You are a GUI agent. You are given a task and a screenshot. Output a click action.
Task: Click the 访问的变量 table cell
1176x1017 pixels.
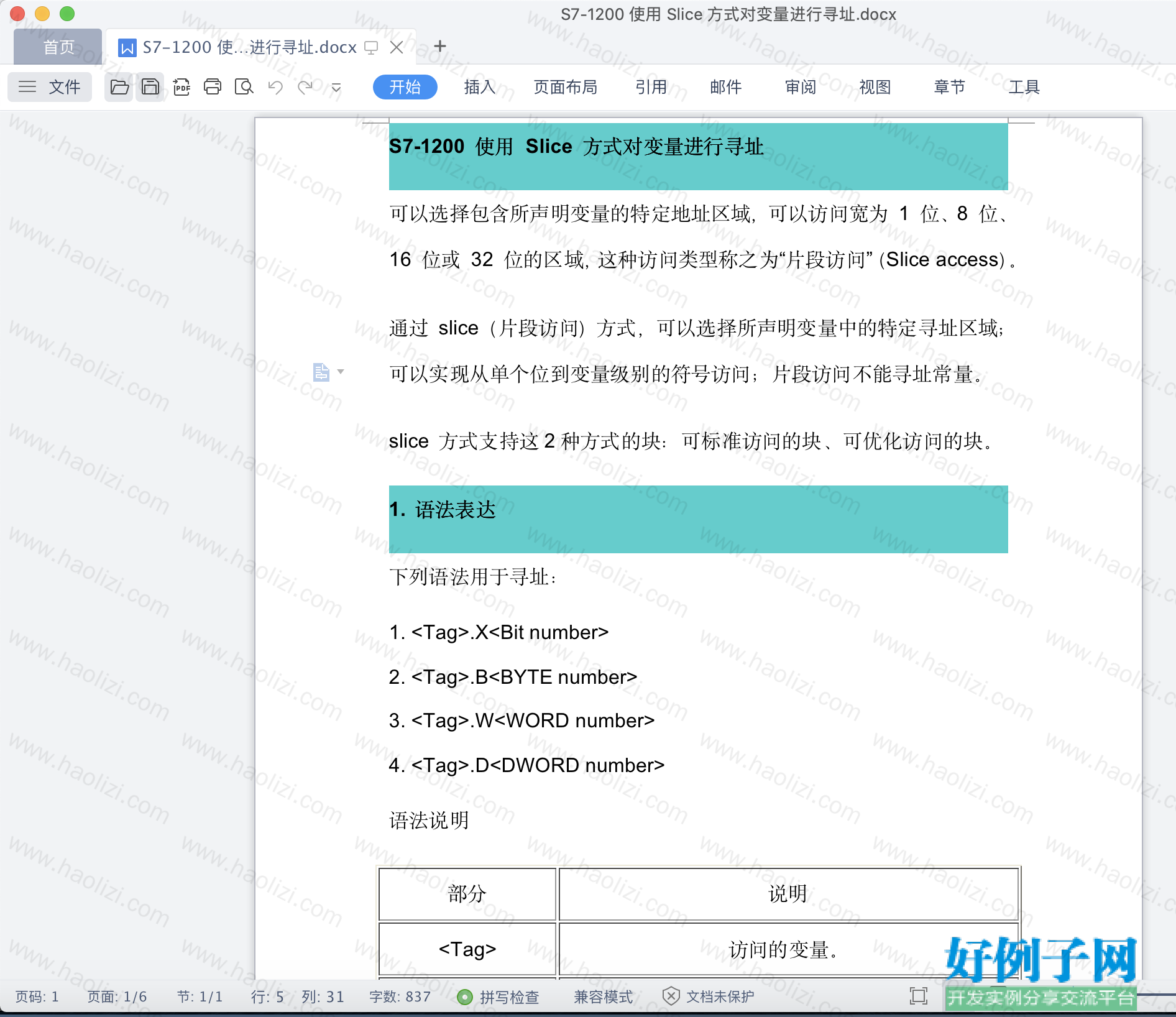788,949
